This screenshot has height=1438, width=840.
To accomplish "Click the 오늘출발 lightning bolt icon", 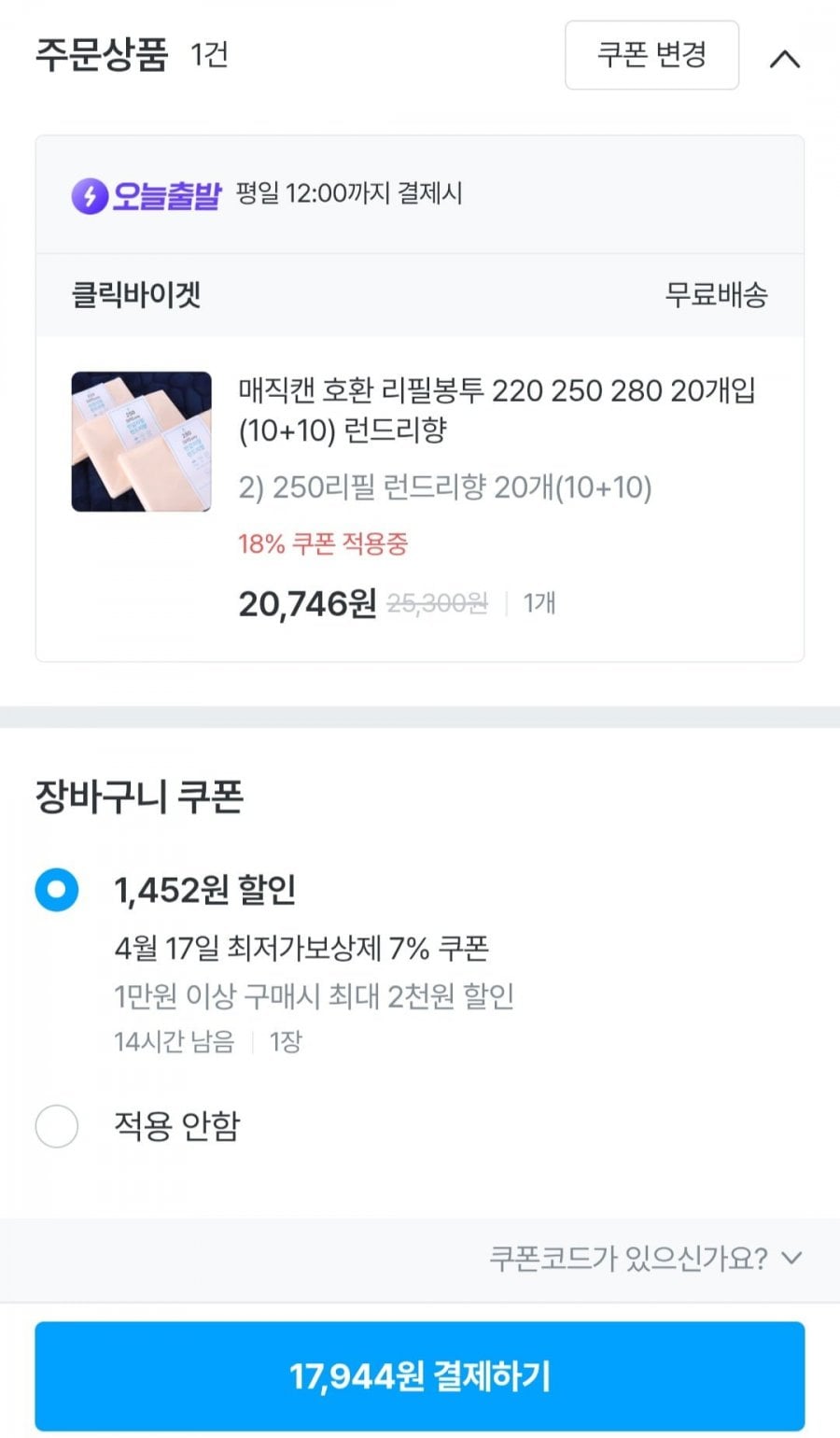I will click(90, 196).
